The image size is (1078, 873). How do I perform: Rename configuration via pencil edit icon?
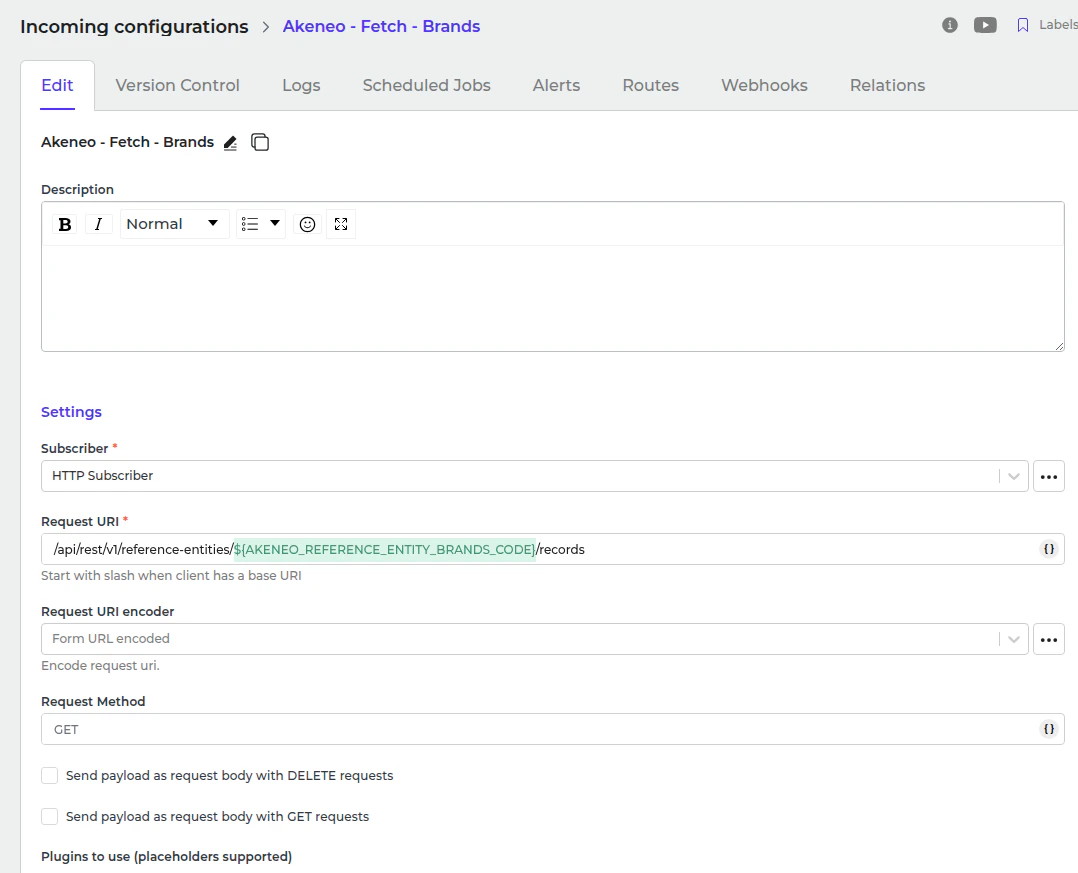pyautogui.click(x=230, y=143)
